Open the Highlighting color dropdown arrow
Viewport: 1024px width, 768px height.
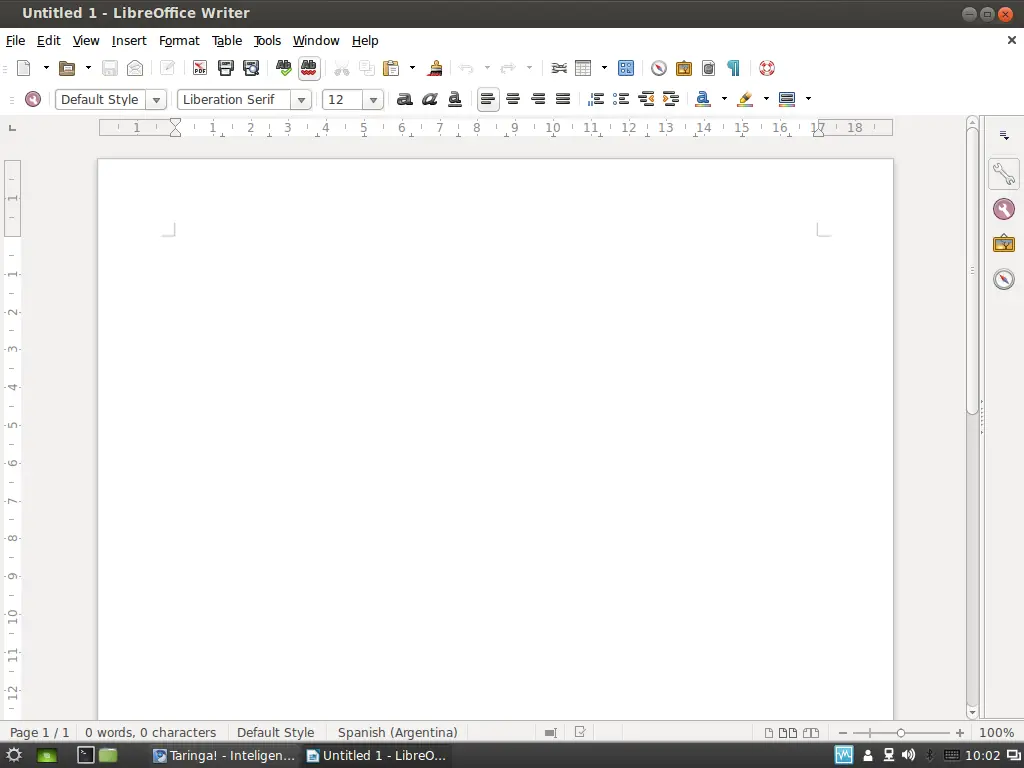pyautogui.click(x=766, y=99)
